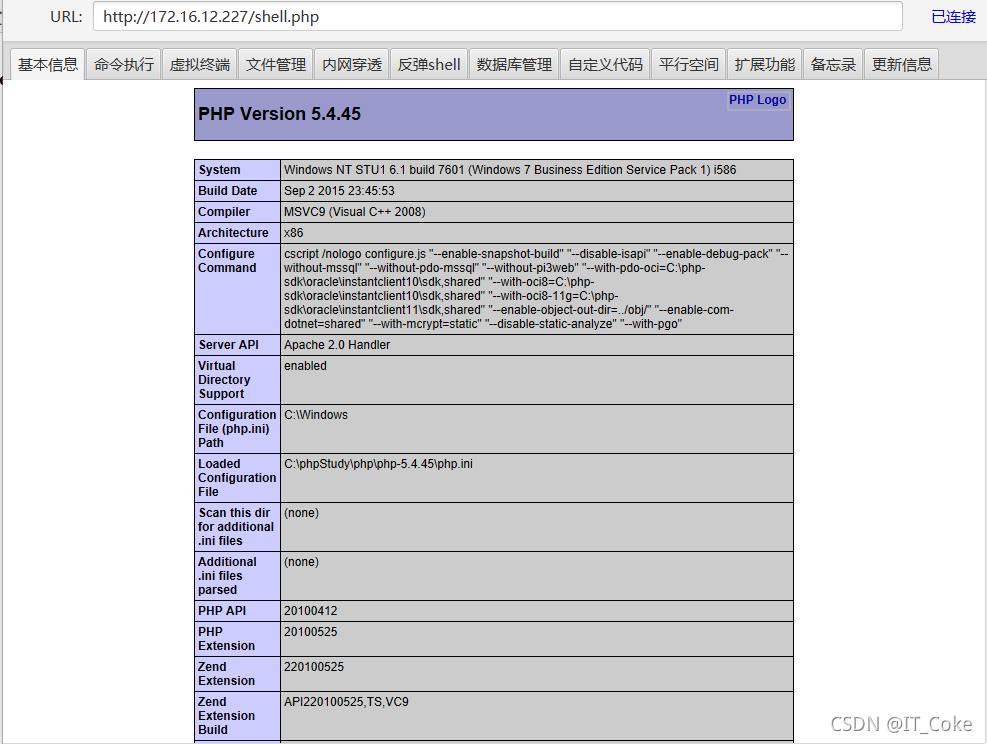Image resolution: width=987 pixels, height=744 pixels.
Task: Click the Build Date label
Action: pos(228,191)
